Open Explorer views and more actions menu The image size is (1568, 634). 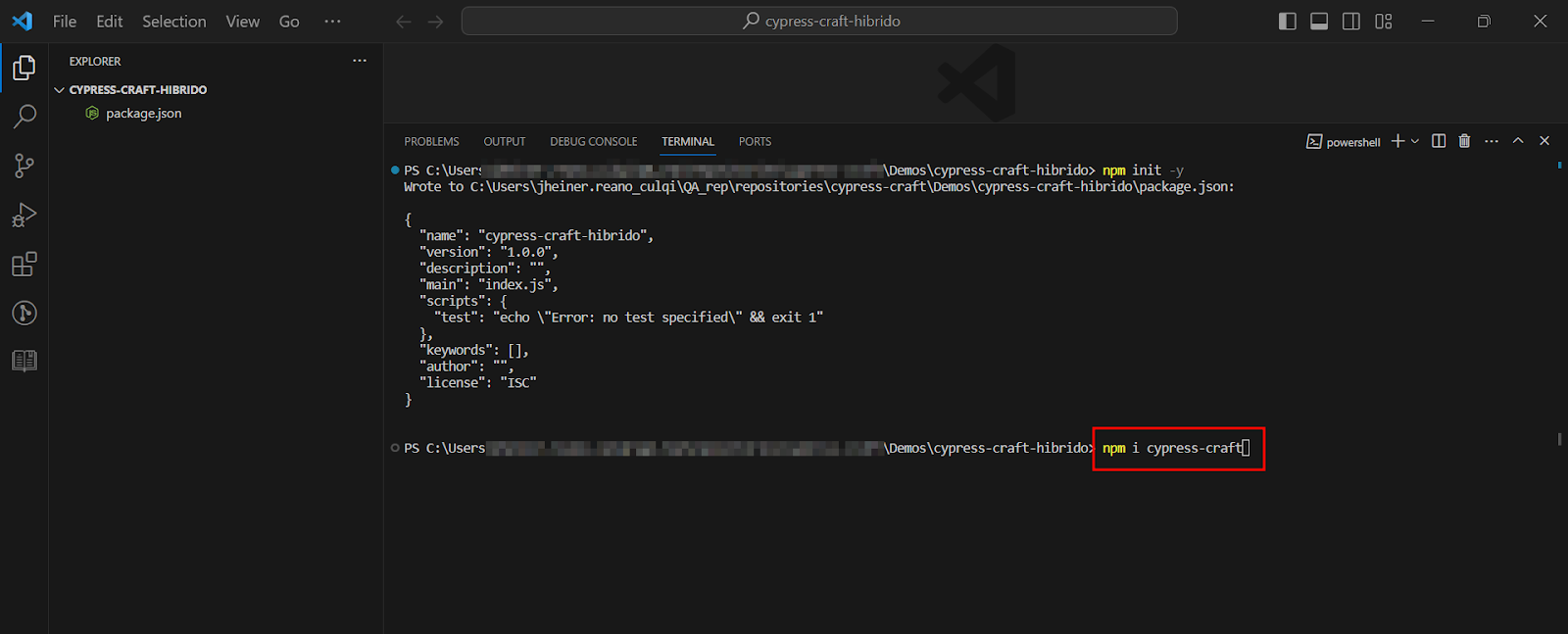[x=360, y=61]
